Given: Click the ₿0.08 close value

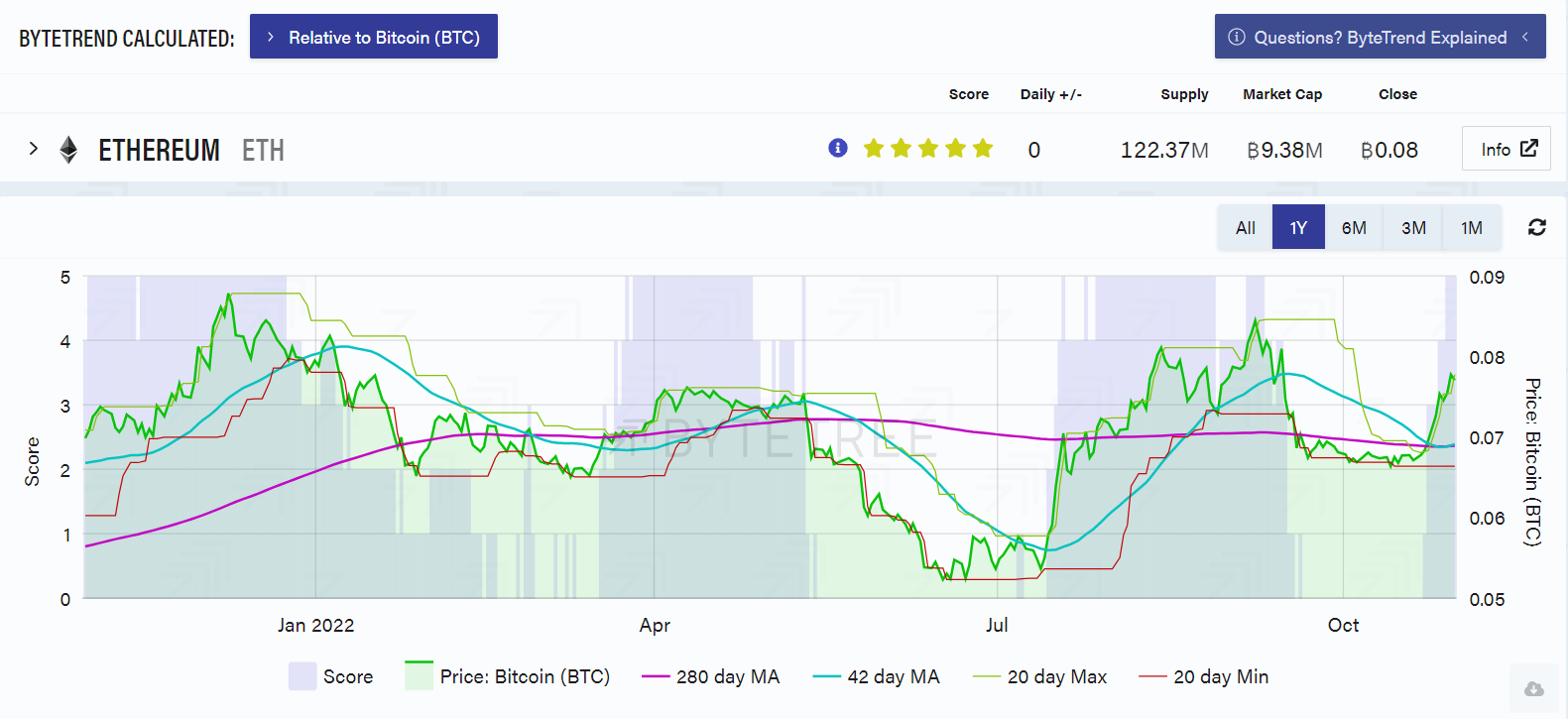Looking at the screenshot, I should point(1389,150).
